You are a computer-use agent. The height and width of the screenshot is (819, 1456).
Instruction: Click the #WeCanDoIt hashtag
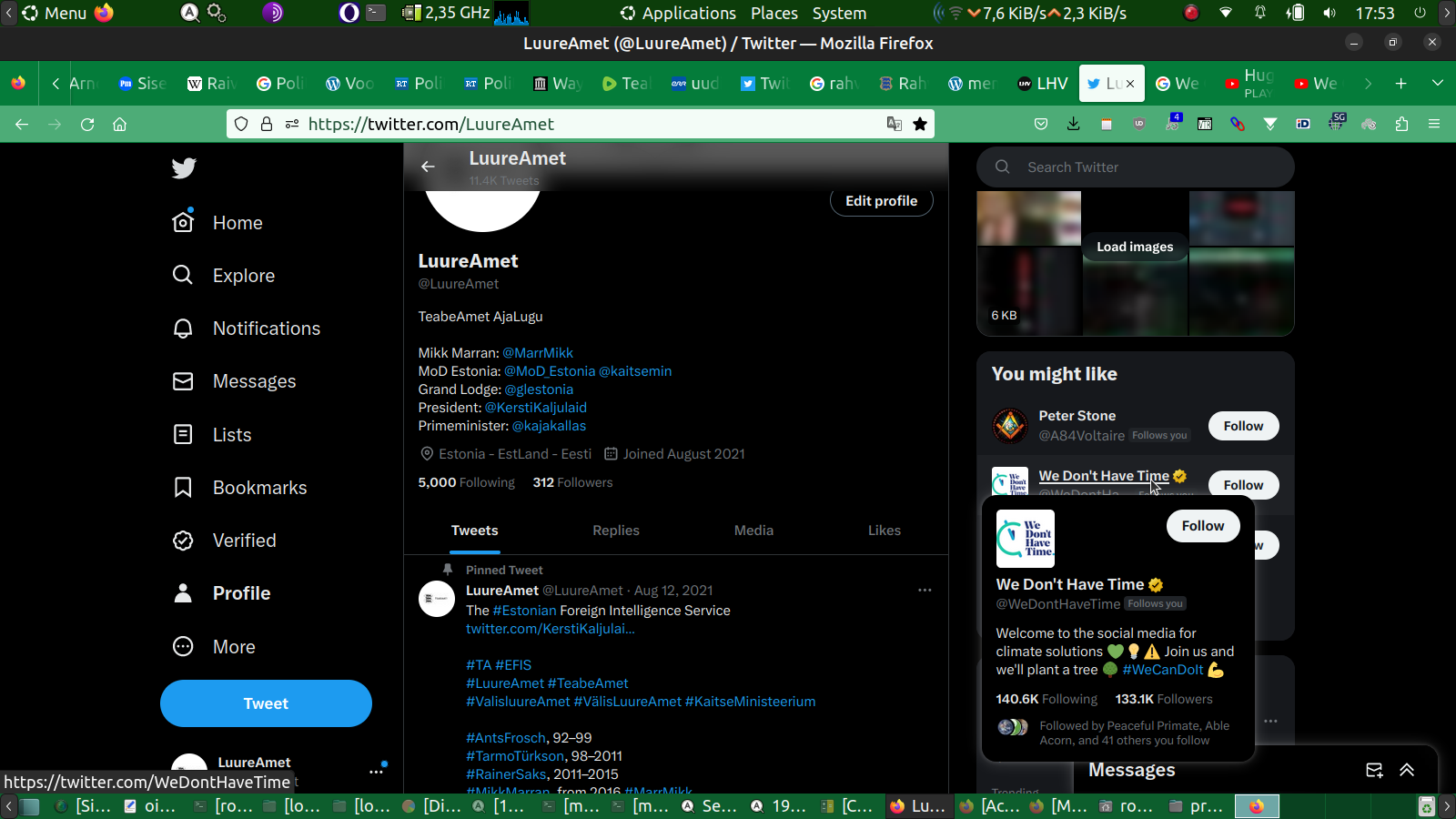pyautogui.click(x=1163, y=670)
